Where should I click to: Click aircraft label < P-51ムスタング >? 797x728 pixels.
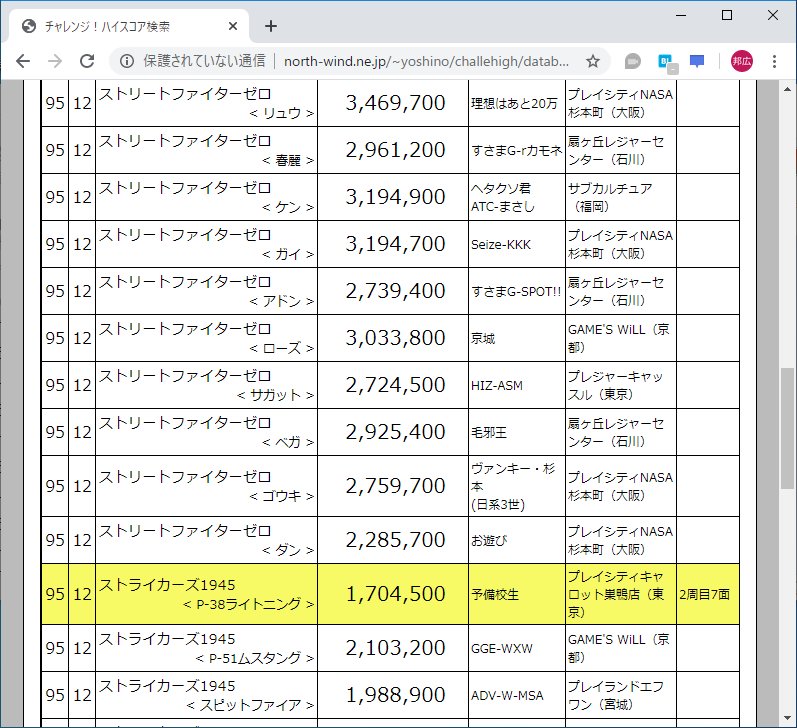point(255,658)
